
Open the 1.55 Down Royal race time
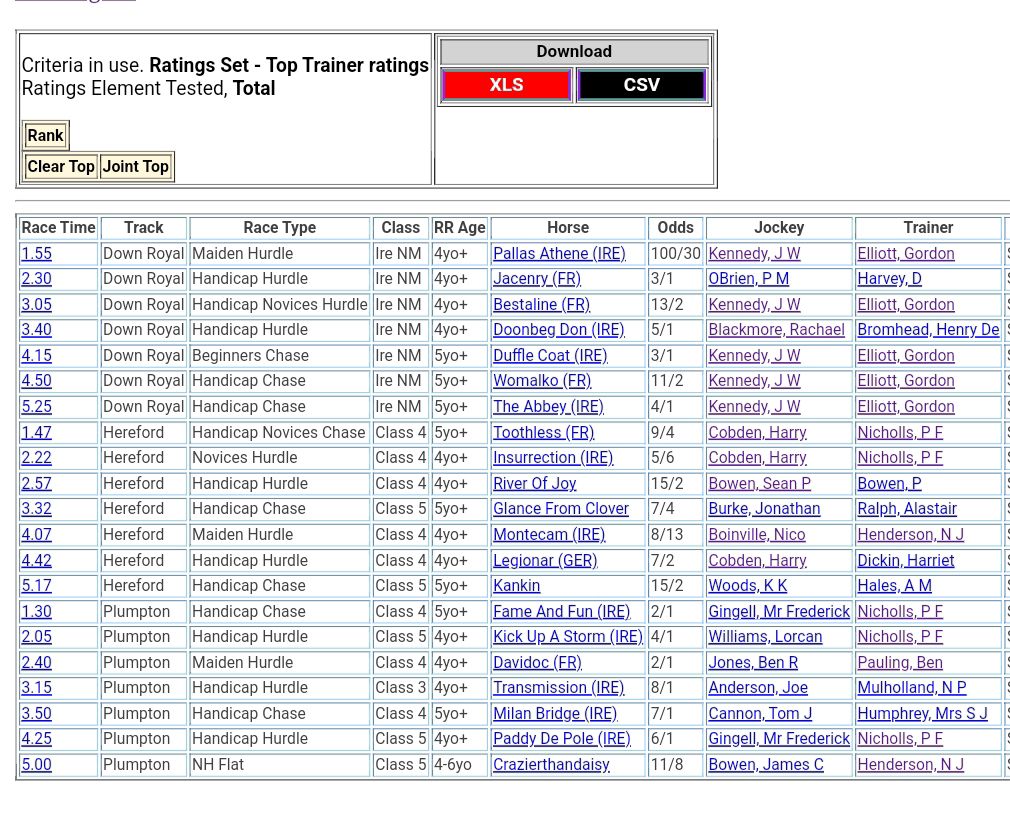click(x=36, y=254)
